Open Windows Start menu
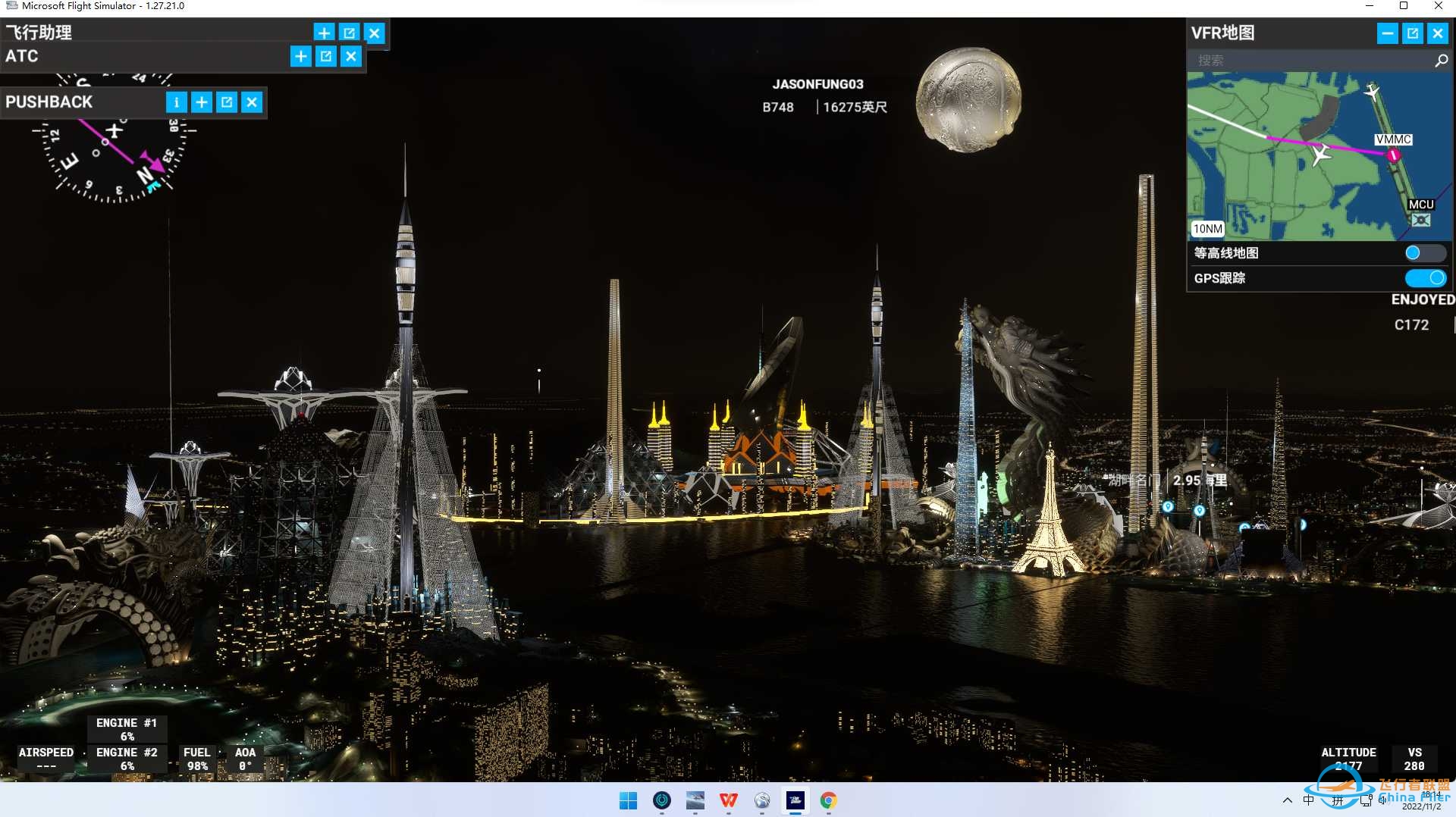This screenshot has height=817, width=1456. 629,800
